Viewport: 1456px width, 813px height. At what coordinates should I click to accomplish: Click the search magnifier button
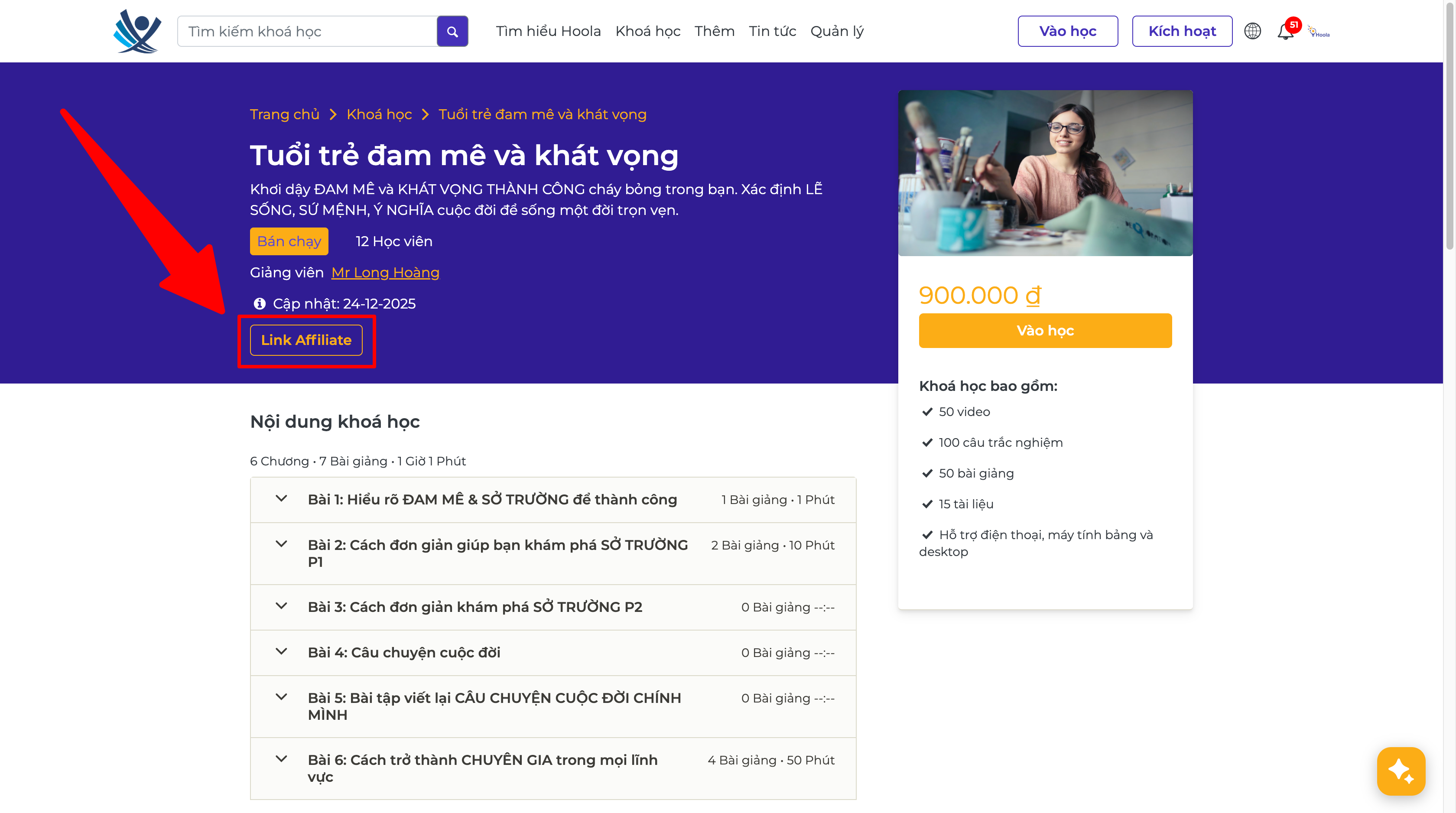click(x=452, y=32)
